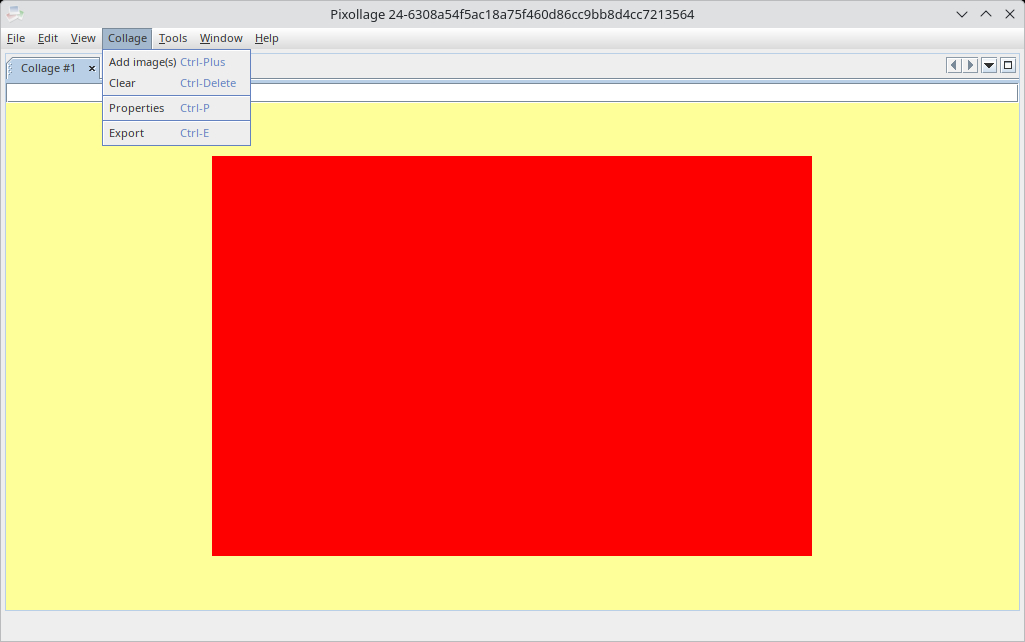
Task: Switch to the Collage #1 tab
Action: pyautogui.click(x=48, y=68)
